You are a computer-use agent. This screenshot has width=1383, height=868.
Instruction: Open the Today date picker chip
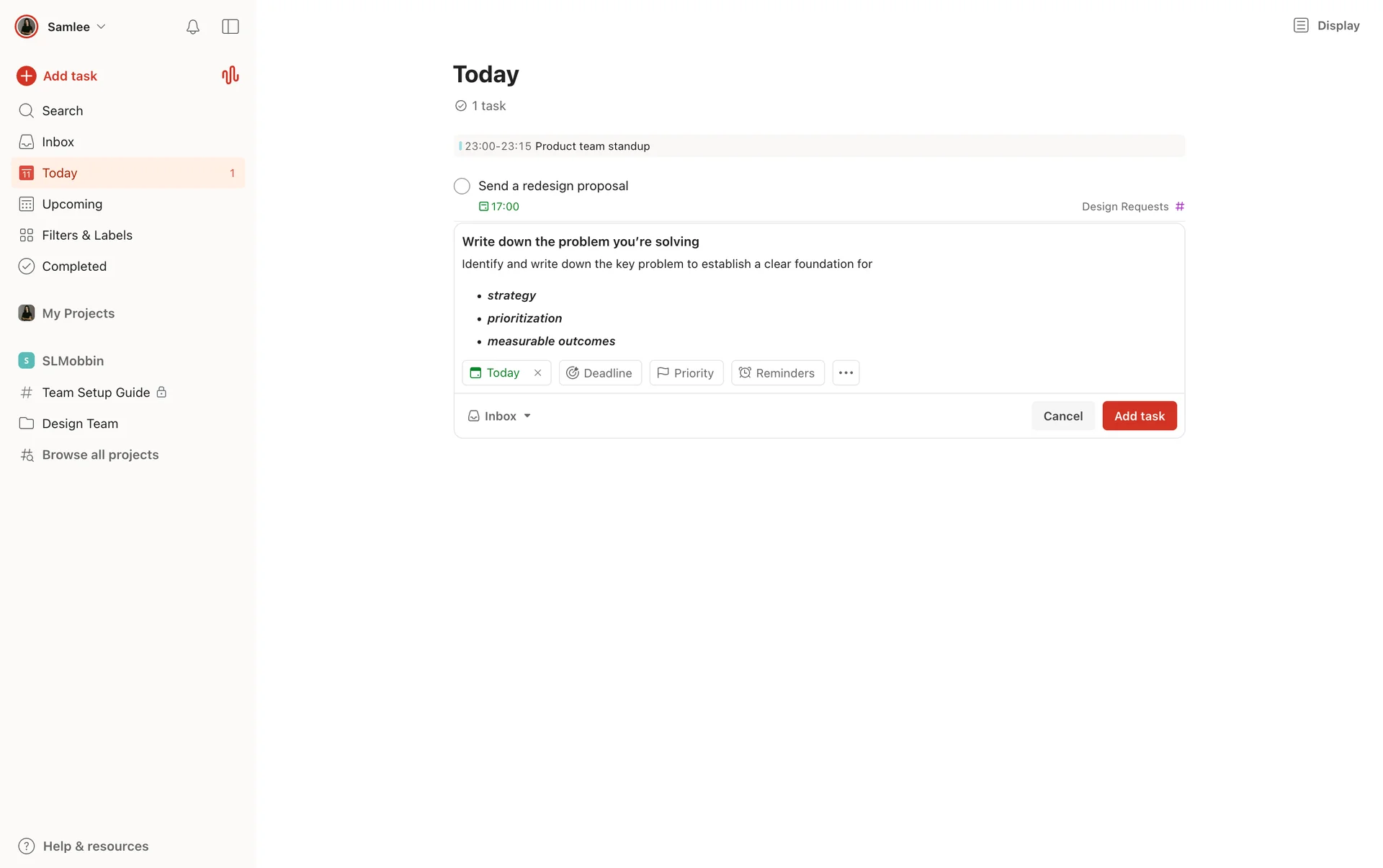(496, 373)
